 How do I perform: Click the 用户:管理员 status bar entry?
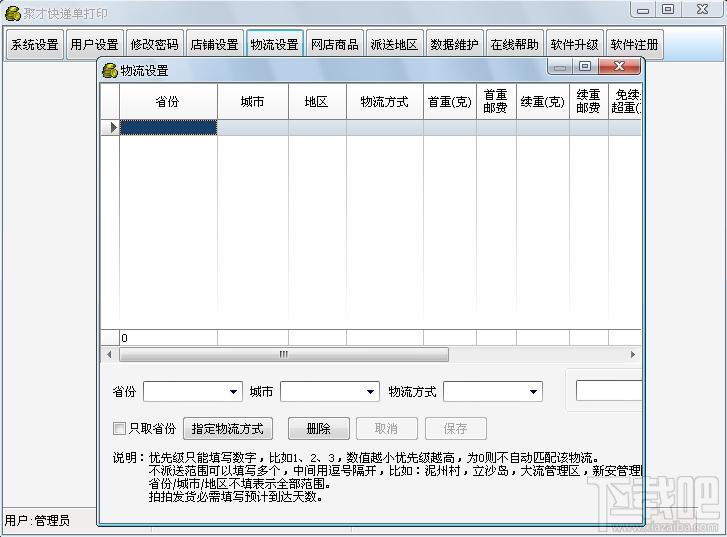(x=37, y=521)
